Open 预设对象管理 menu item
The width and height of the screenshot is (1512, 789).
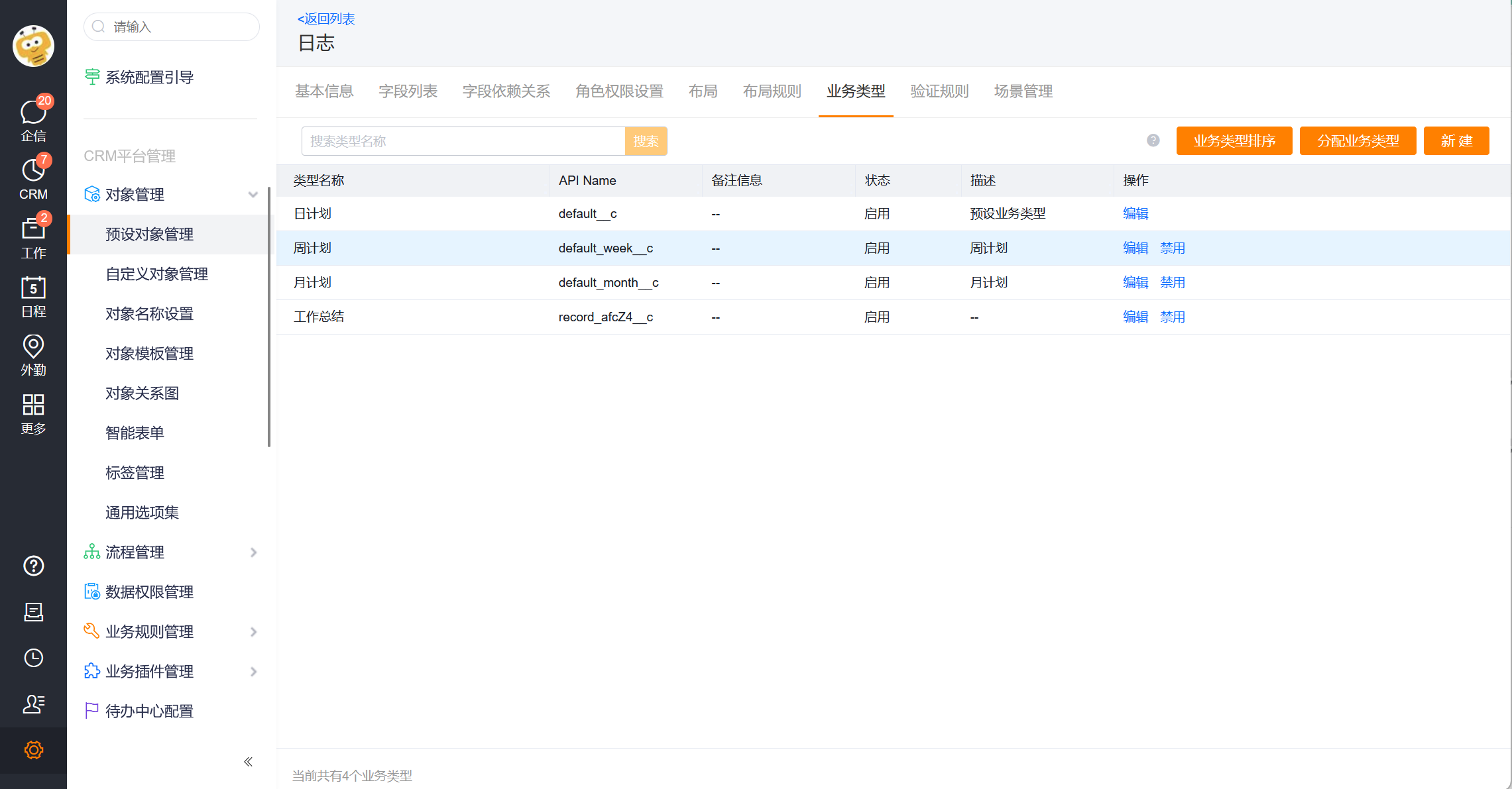(171, 234)
